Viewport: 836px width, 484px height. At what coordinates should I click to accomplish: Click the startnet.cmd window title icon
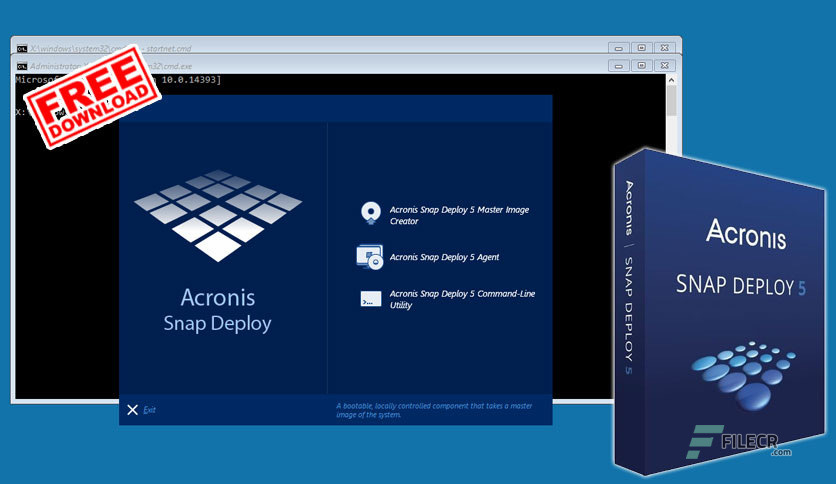(22, 49)
